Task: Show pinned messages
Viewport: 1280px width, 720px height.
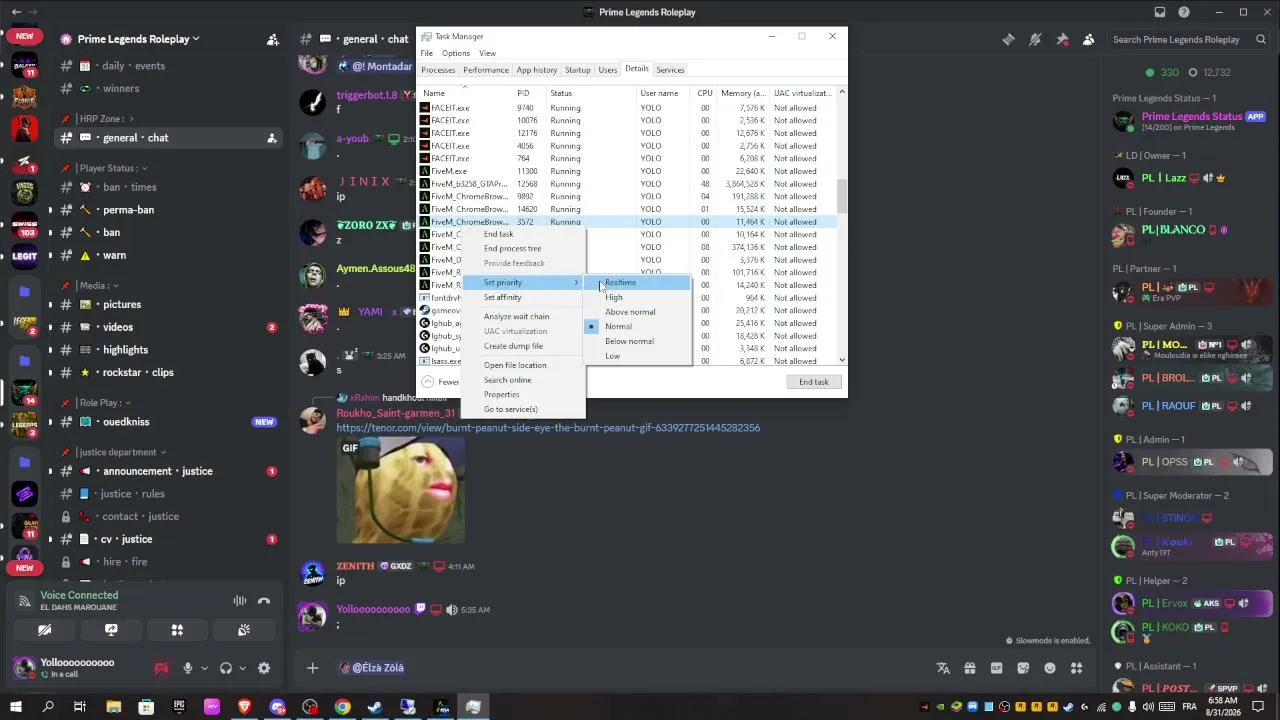Action: click(1062, 39)
